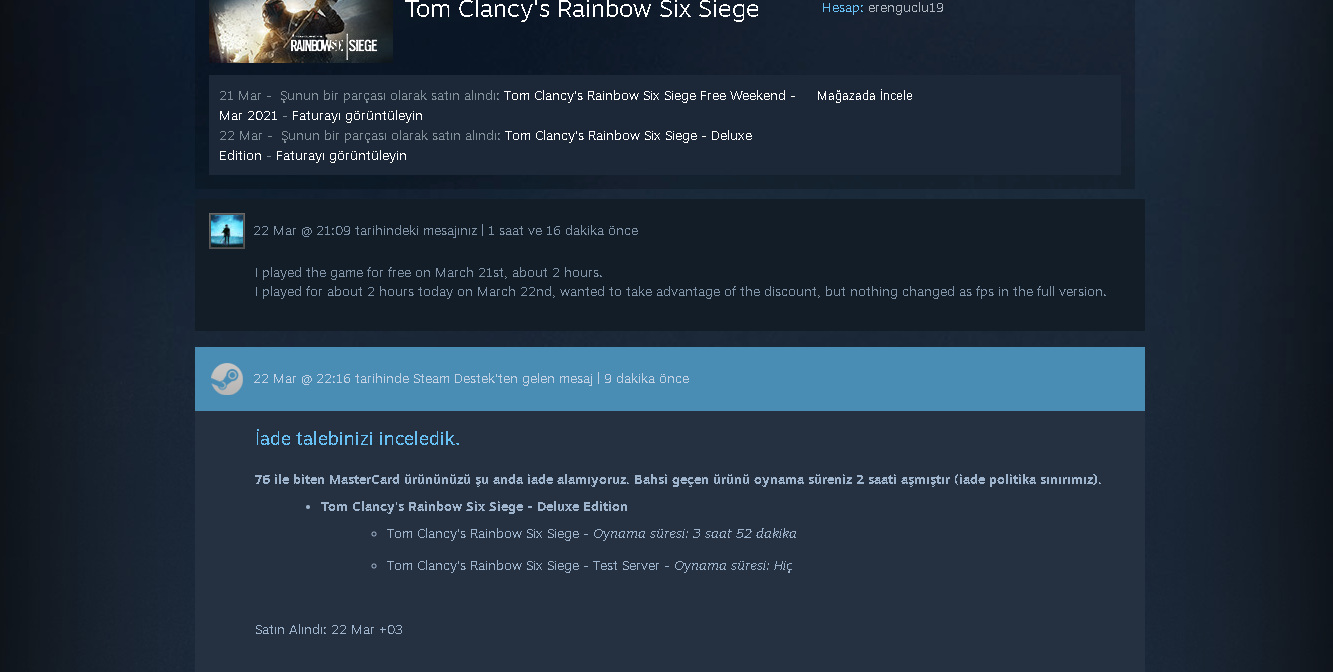
Task: Open the Deluxe Edition purchase link
Action: [485, 146]
